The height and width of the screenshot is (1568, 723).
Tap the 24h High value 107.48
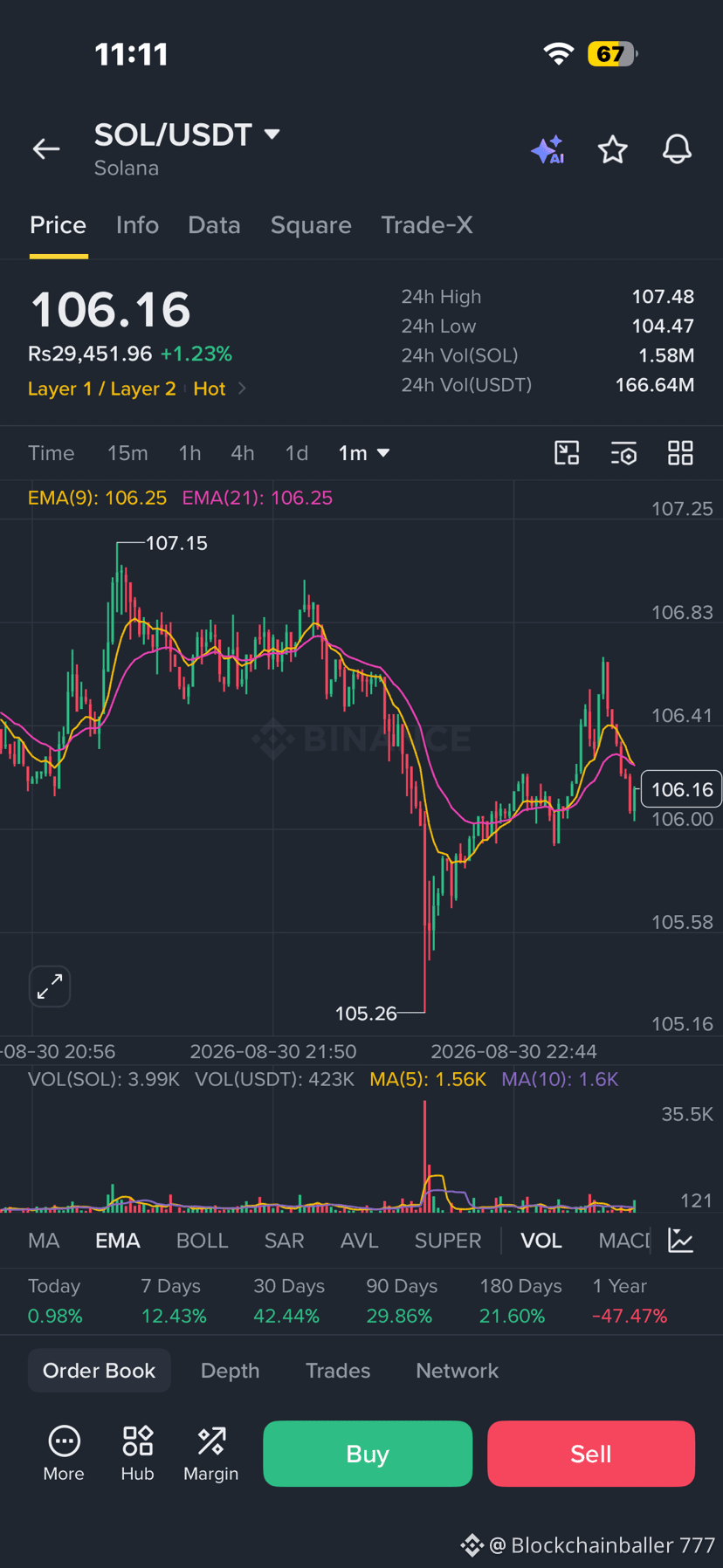coord(663,297)
